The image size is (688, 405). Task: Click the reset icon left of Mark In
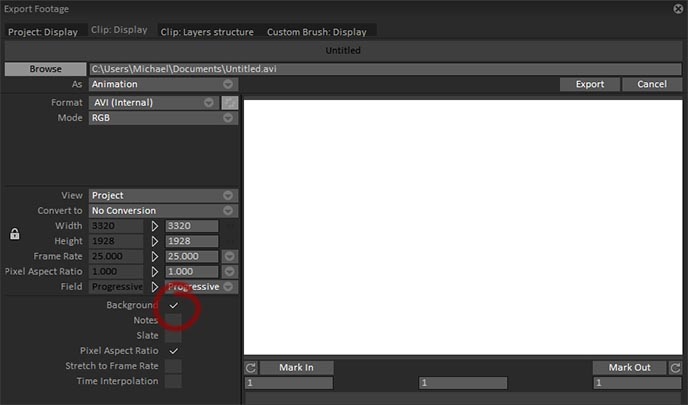click(x=251, y=368)
